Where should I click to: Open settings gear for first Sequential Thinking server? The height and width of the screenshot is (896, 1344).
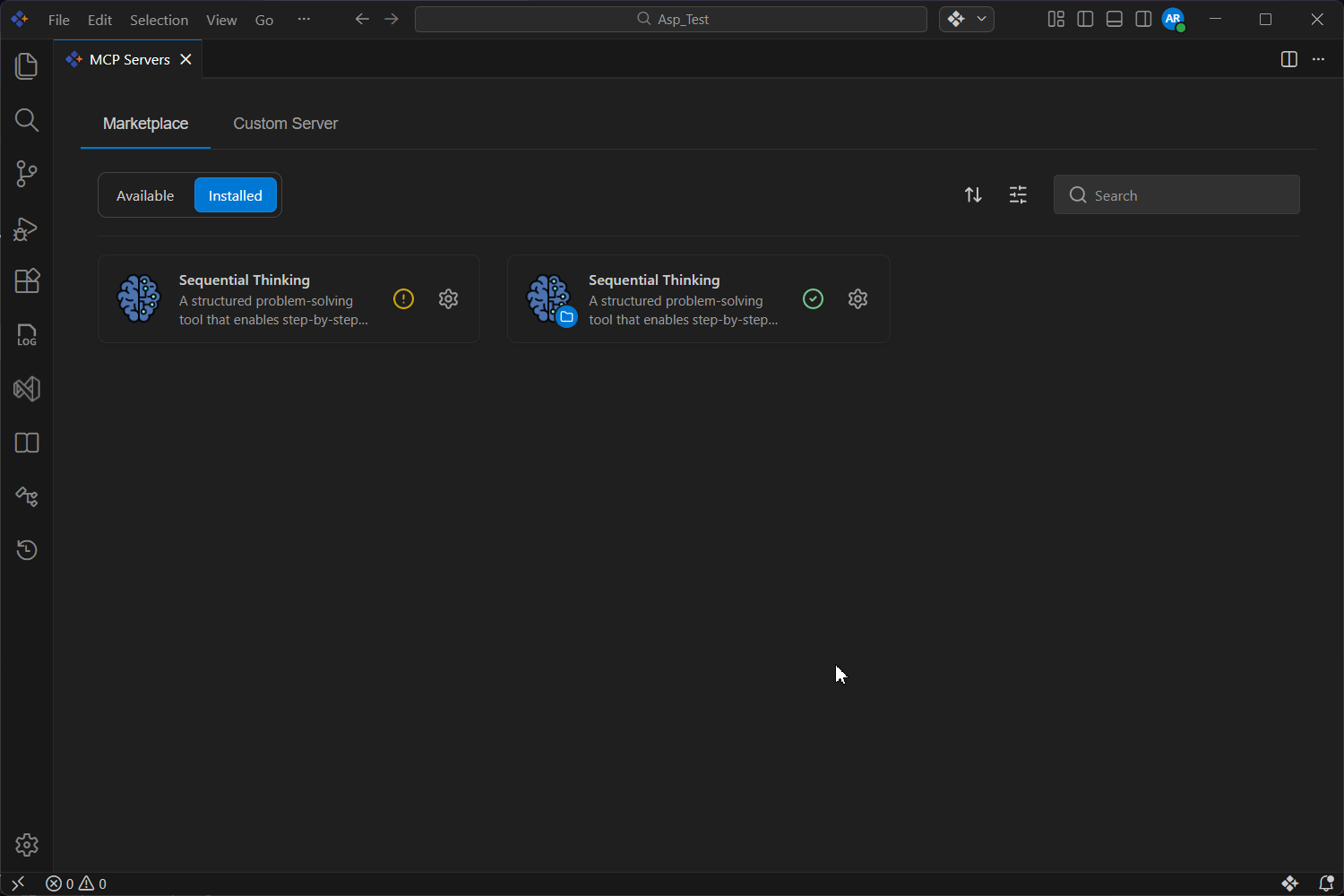click(x=449, y=299)
